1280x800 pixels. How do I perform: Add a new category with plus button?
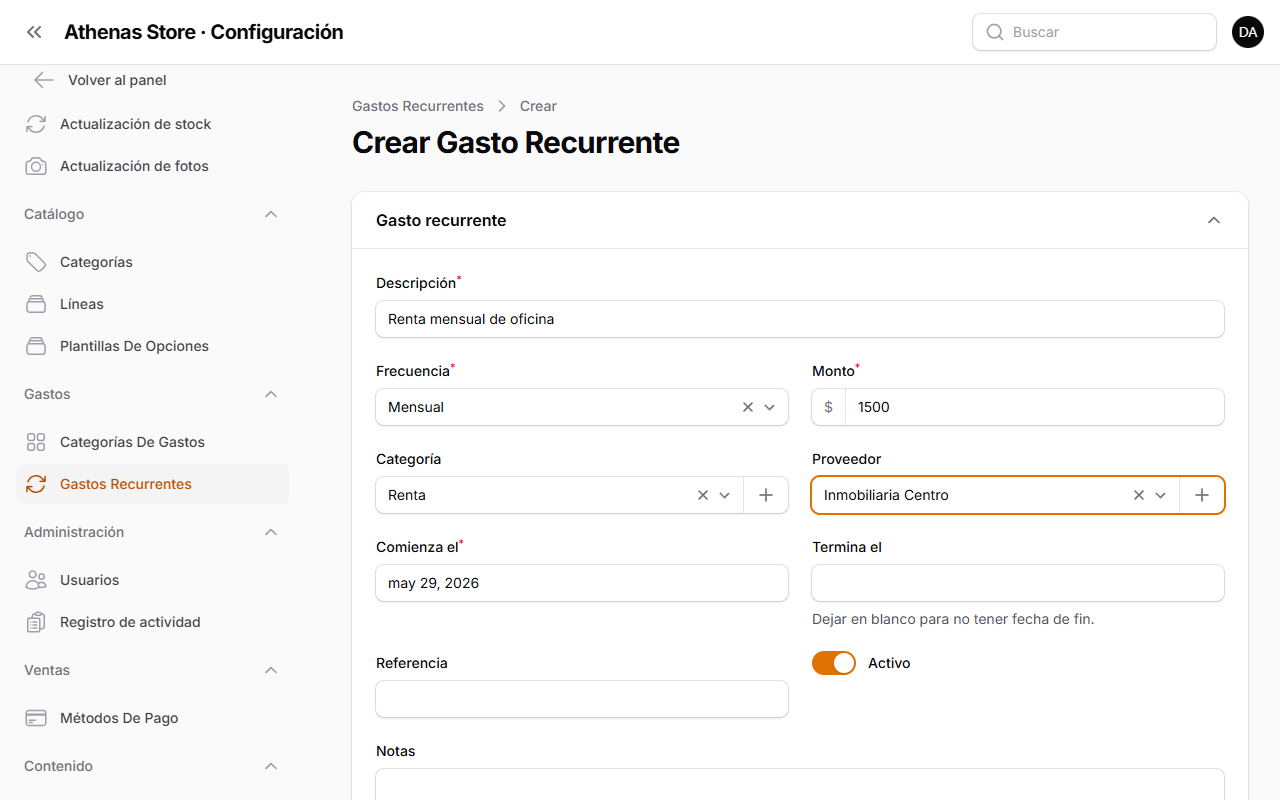pos(766,495)
